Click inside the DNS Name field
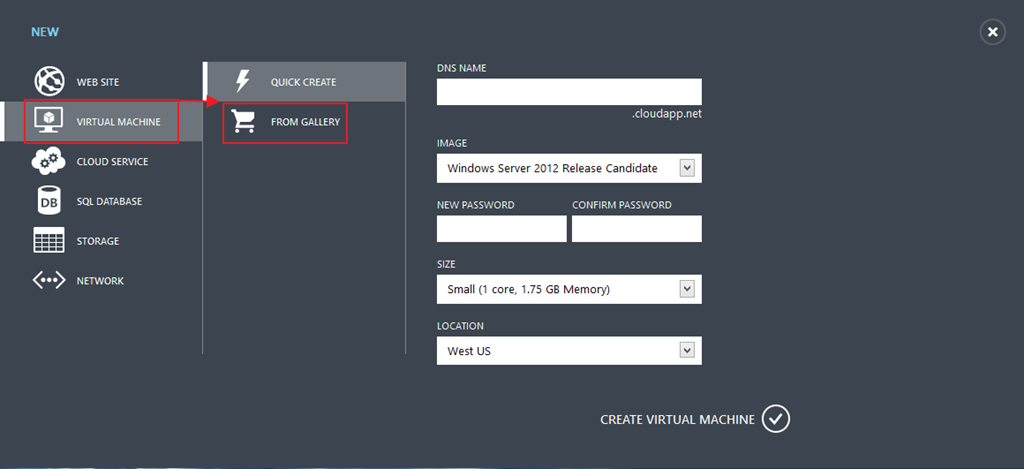The image size is (1024, 469). pyautogui.click(x=569, y=91)
